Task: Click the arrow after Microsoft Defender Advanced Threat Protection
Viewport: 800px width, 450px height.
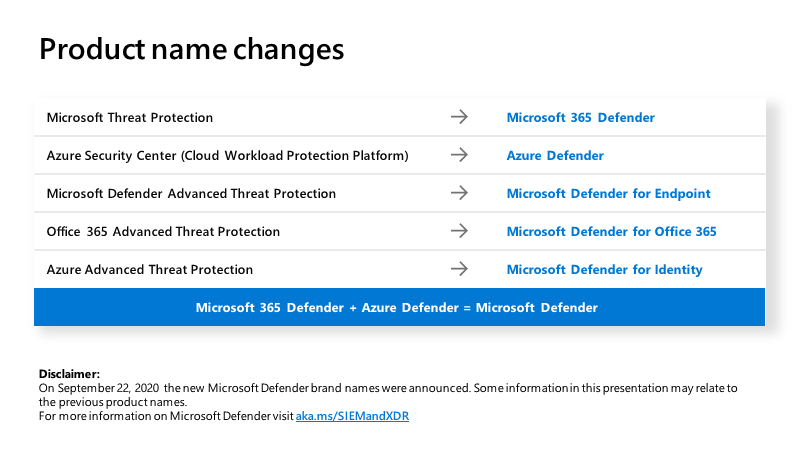Action: (x=459, y=193)
